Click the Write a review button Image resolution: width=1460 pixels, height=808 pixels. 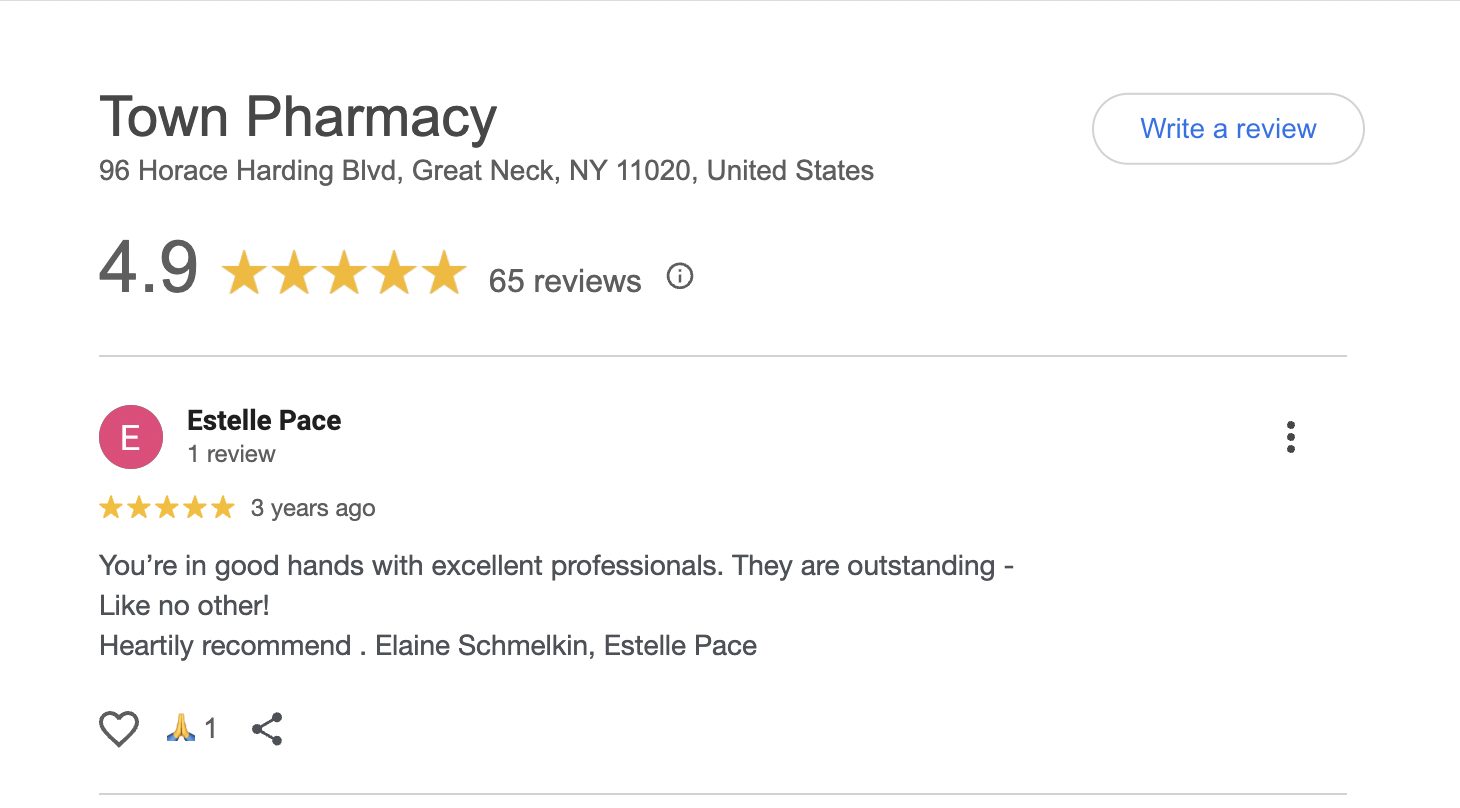(x=1227, y=129)
